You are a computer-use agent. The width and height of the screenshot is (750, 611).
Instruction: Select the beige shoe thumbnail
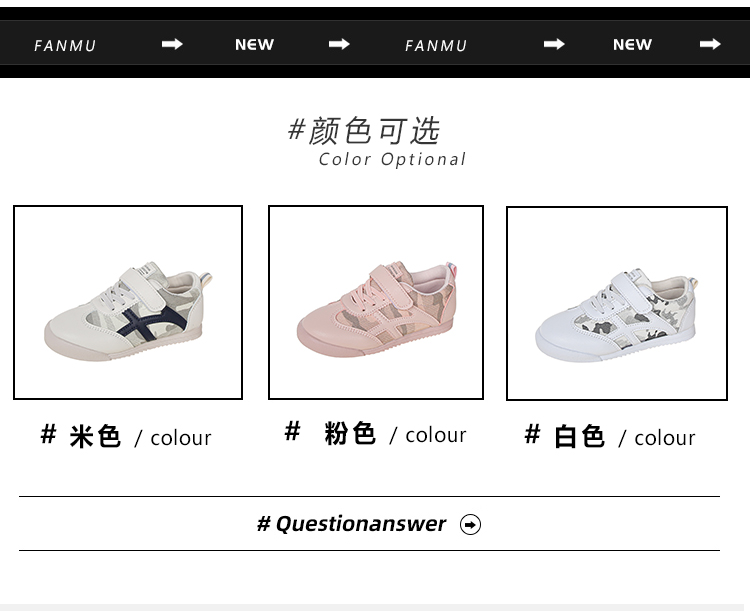(128, 302)
